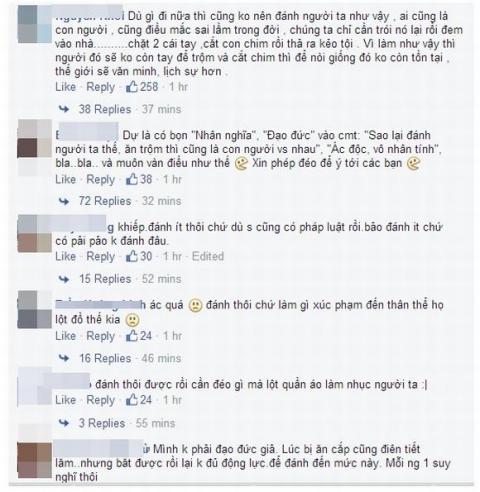Reply to the comment with 38 likes
The height and width of the screenshot is (492, 480).
(101, 179)
